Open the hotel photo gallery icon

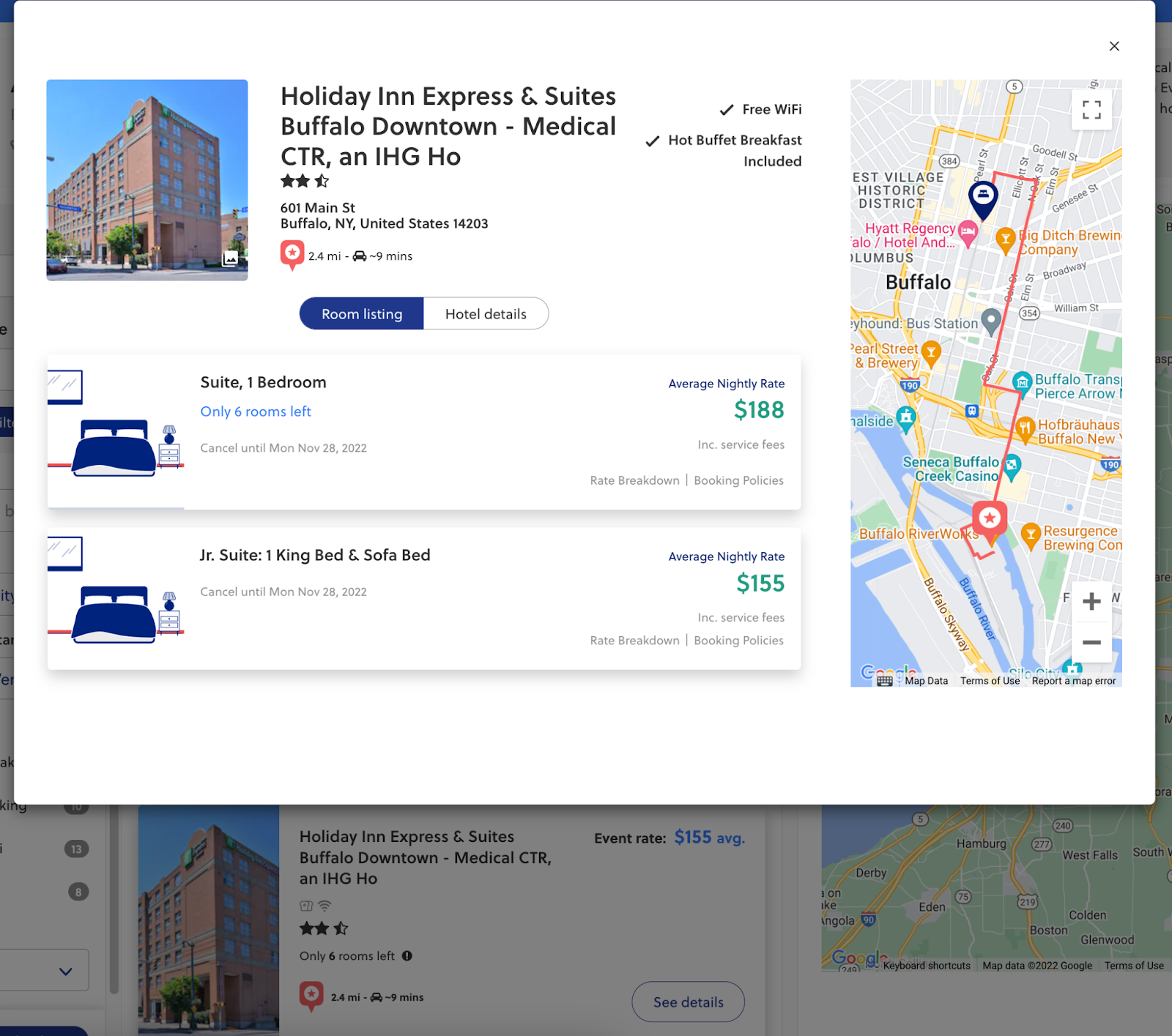pos(231,258)
